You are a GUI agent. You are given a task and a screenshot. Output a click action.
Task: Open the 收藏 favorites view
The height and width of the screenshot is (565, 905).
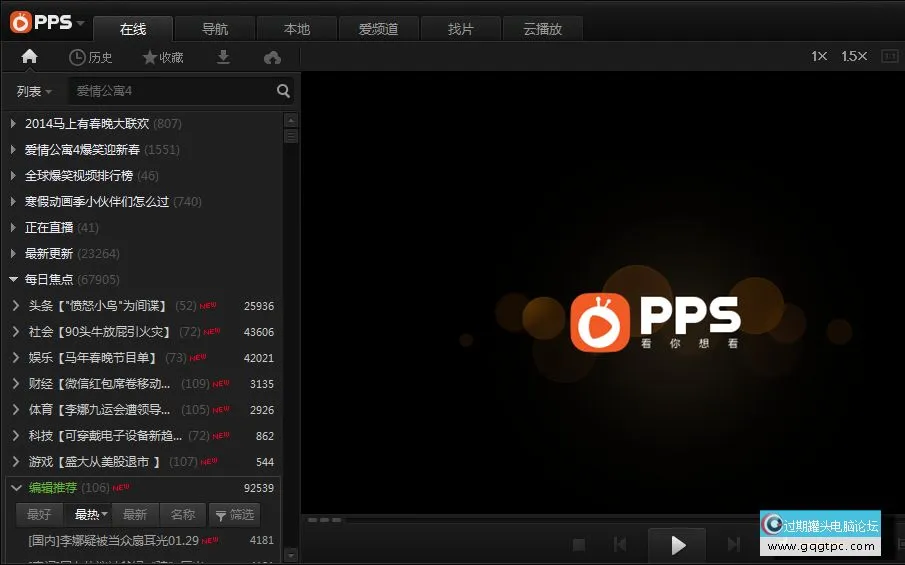[x=163, y=57]
